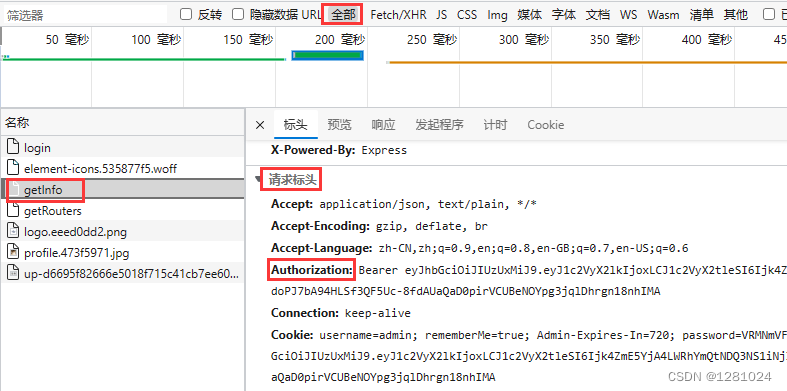Filter requests by JS
This screenshot has width=787, height=391.
(442, 15)
